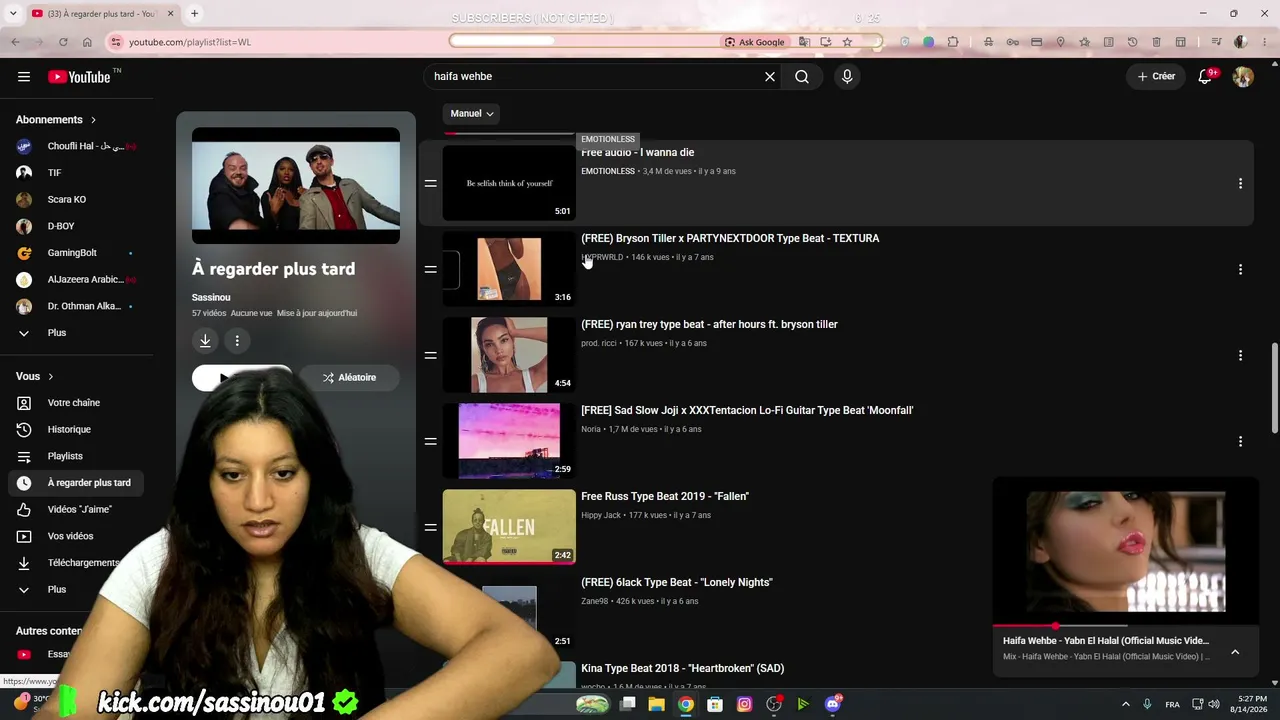Open the YouTube account avatar menu

(1243, 77)
